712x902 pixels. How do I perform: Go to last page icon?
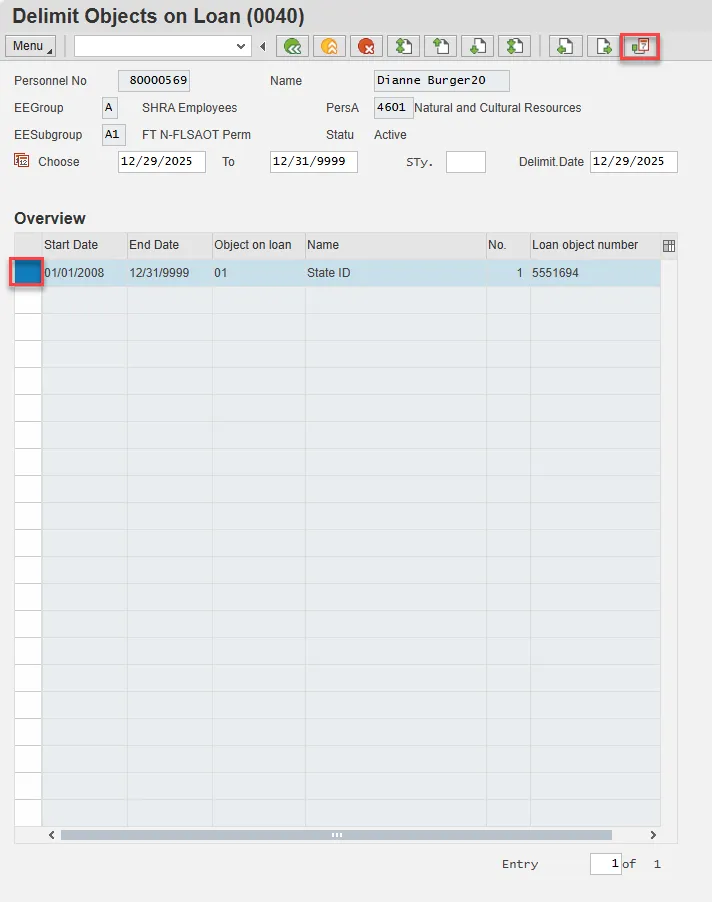(x=514, y=46)
